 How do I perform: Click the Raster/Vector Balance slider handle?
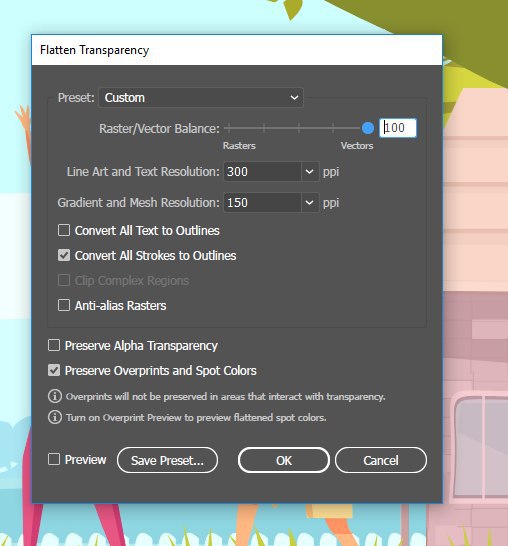[368, 128]
